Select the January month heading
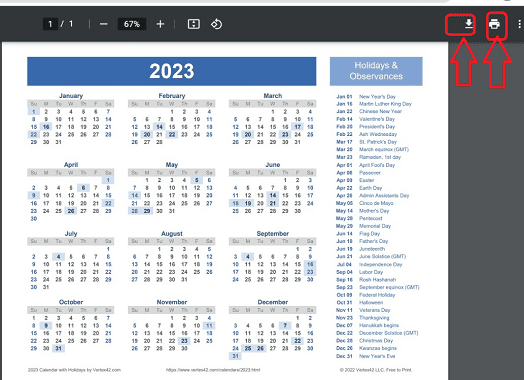The height and width of the screenshot is (380, 524). pyautogui.click(x=71, y=96)
